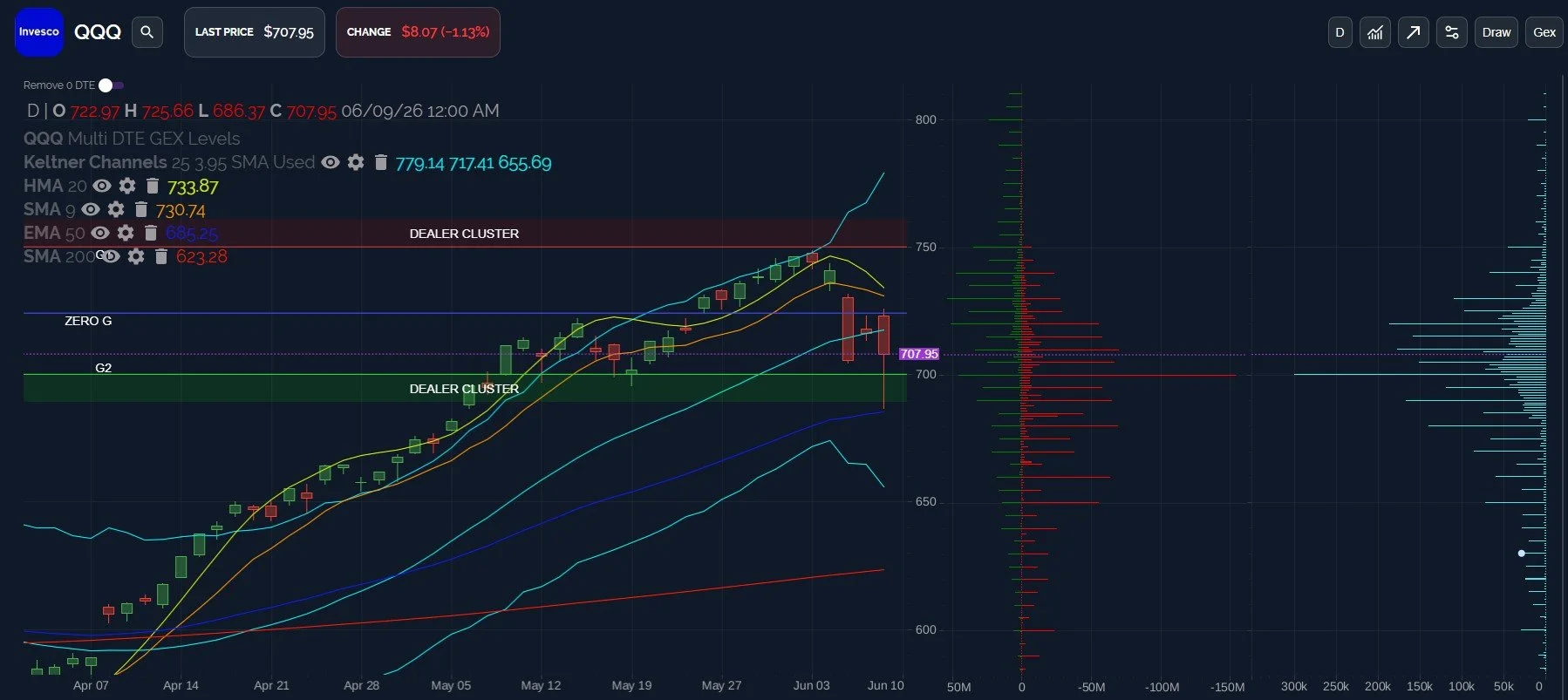This screenshot has height=700, width=1568.
Task: Toggle the Remove 0 DTE switch
Action: tap(111, 85)
